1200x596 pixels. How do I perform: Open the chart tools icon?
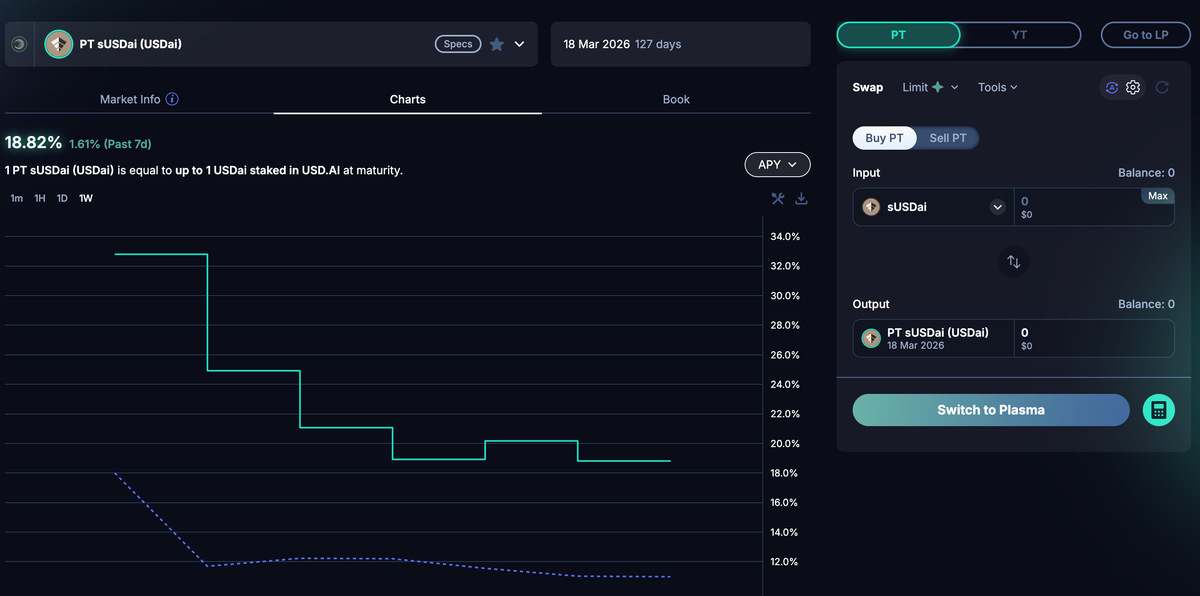click(x=777, y=199)
